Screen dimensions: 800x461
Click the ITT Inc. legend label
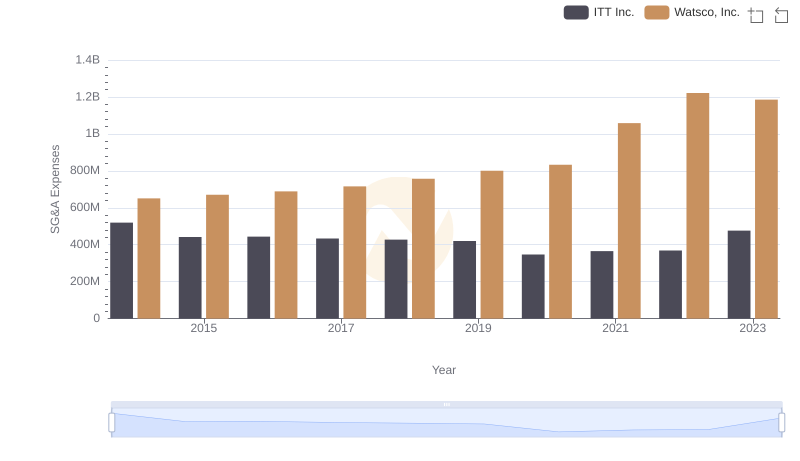(614, 12)
